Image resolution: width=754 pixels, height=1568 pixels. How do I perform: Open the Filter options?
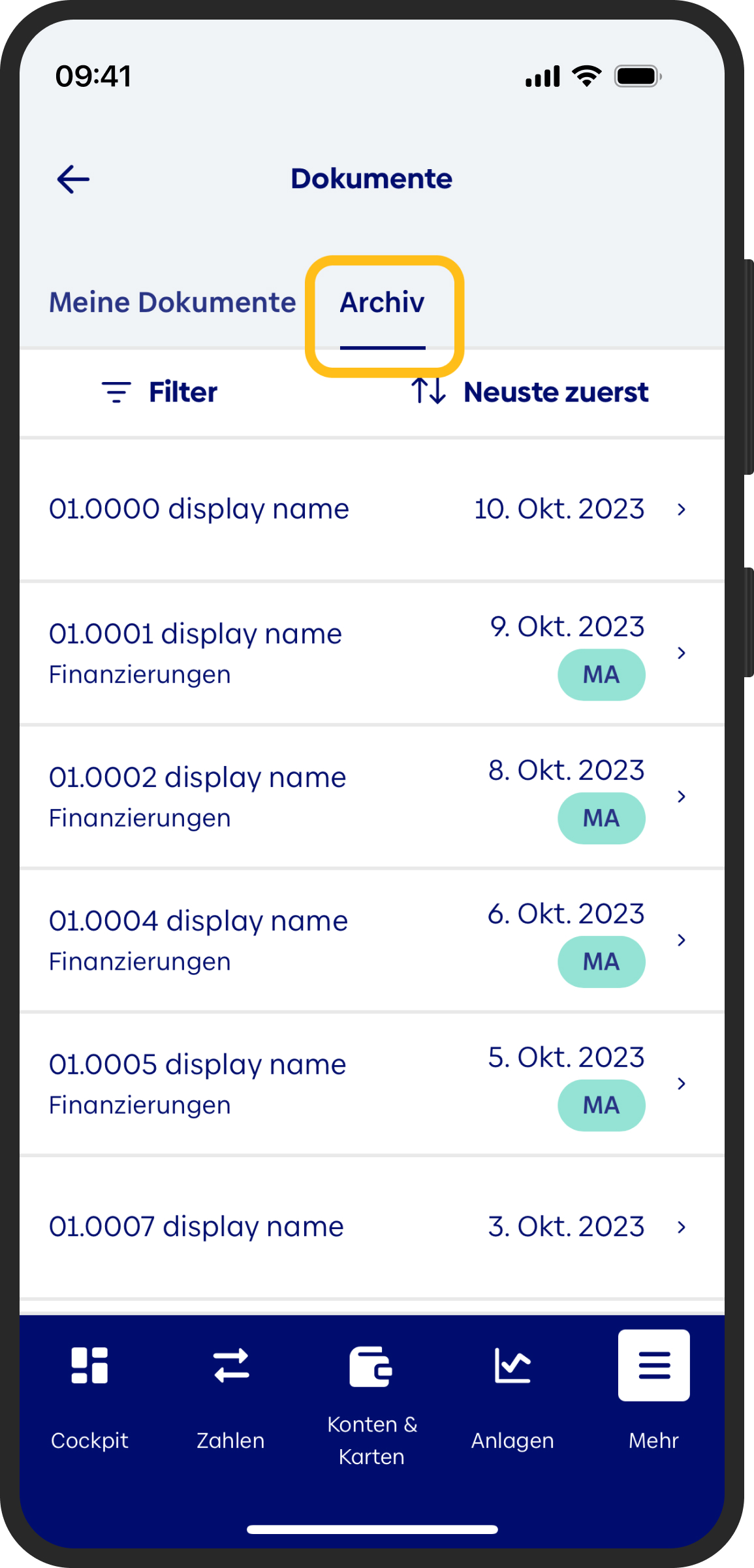(x=183, y=392)
